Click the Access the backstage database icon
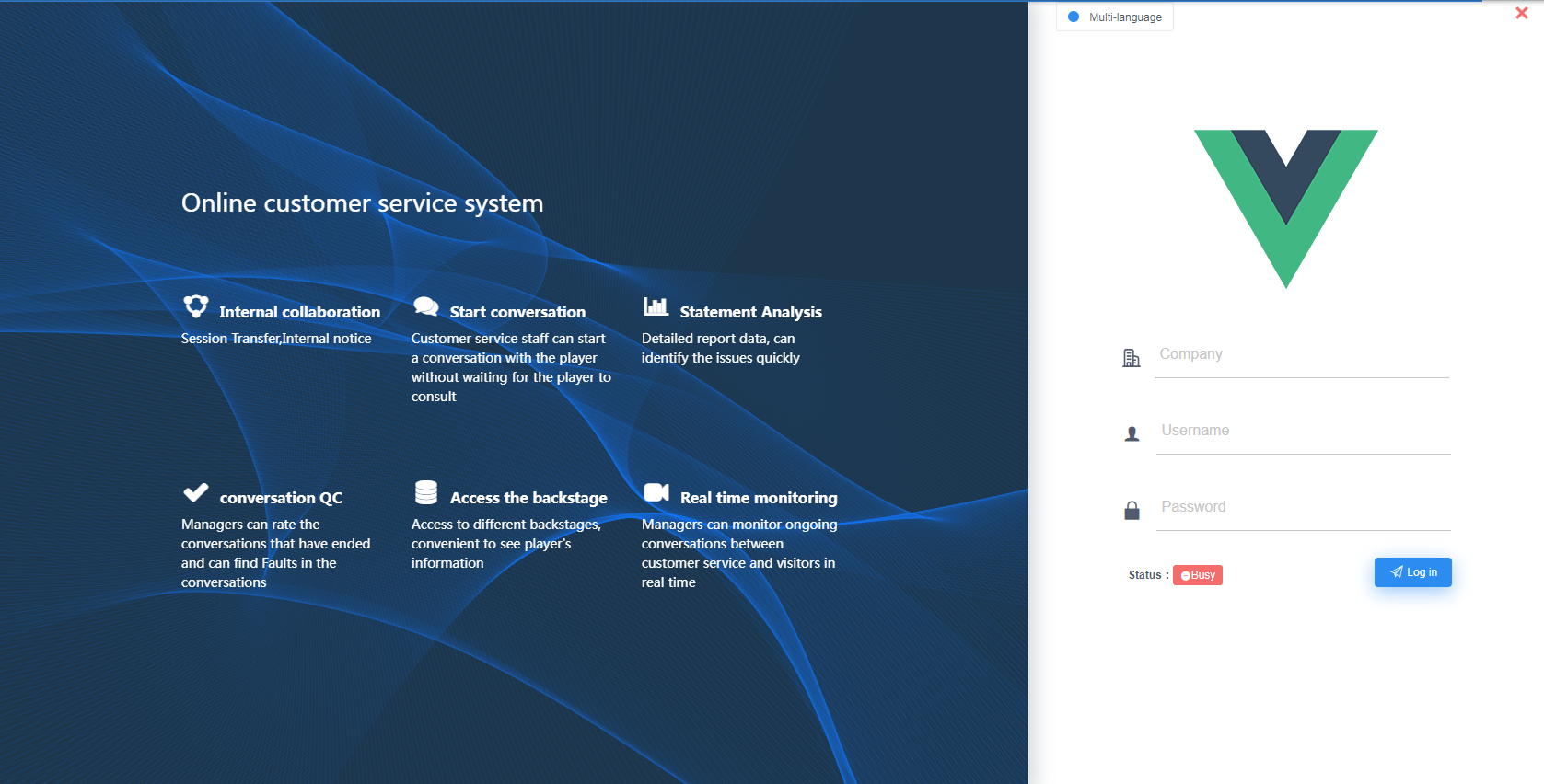 [426, 492]
